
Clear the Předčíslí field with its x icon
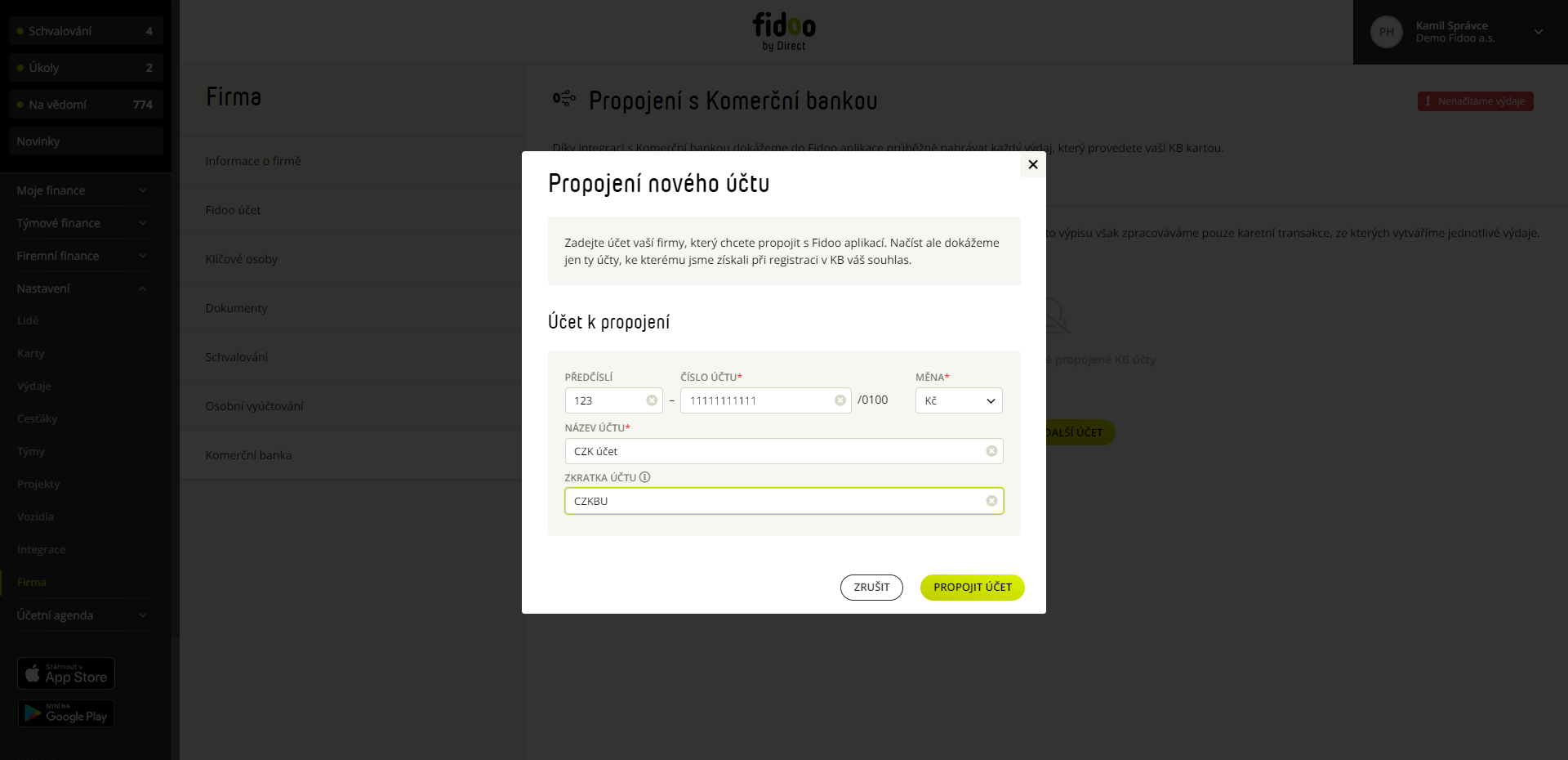pos(652,400)
